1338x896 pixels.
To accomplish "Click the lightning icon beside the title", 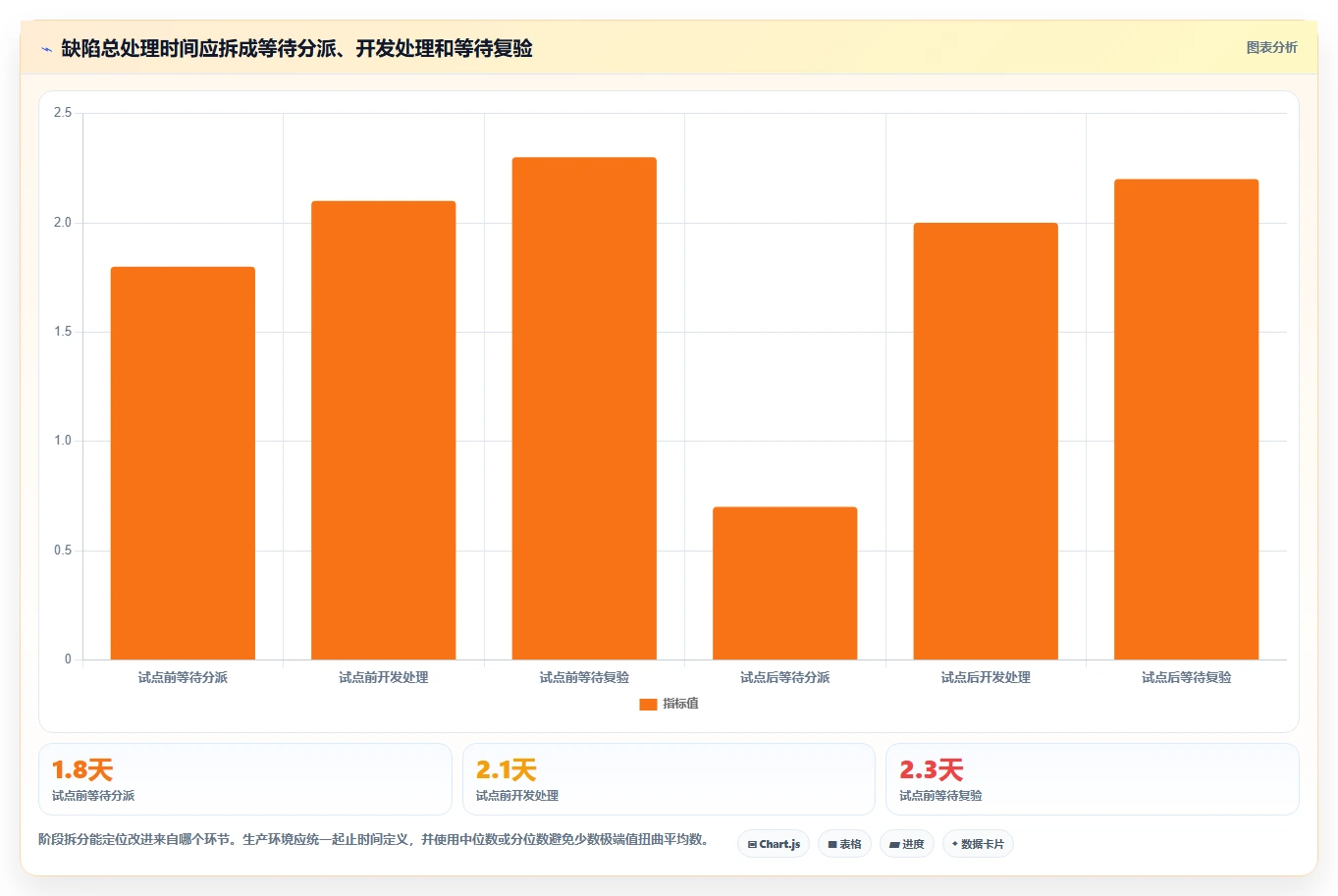I will pos(46,49).
